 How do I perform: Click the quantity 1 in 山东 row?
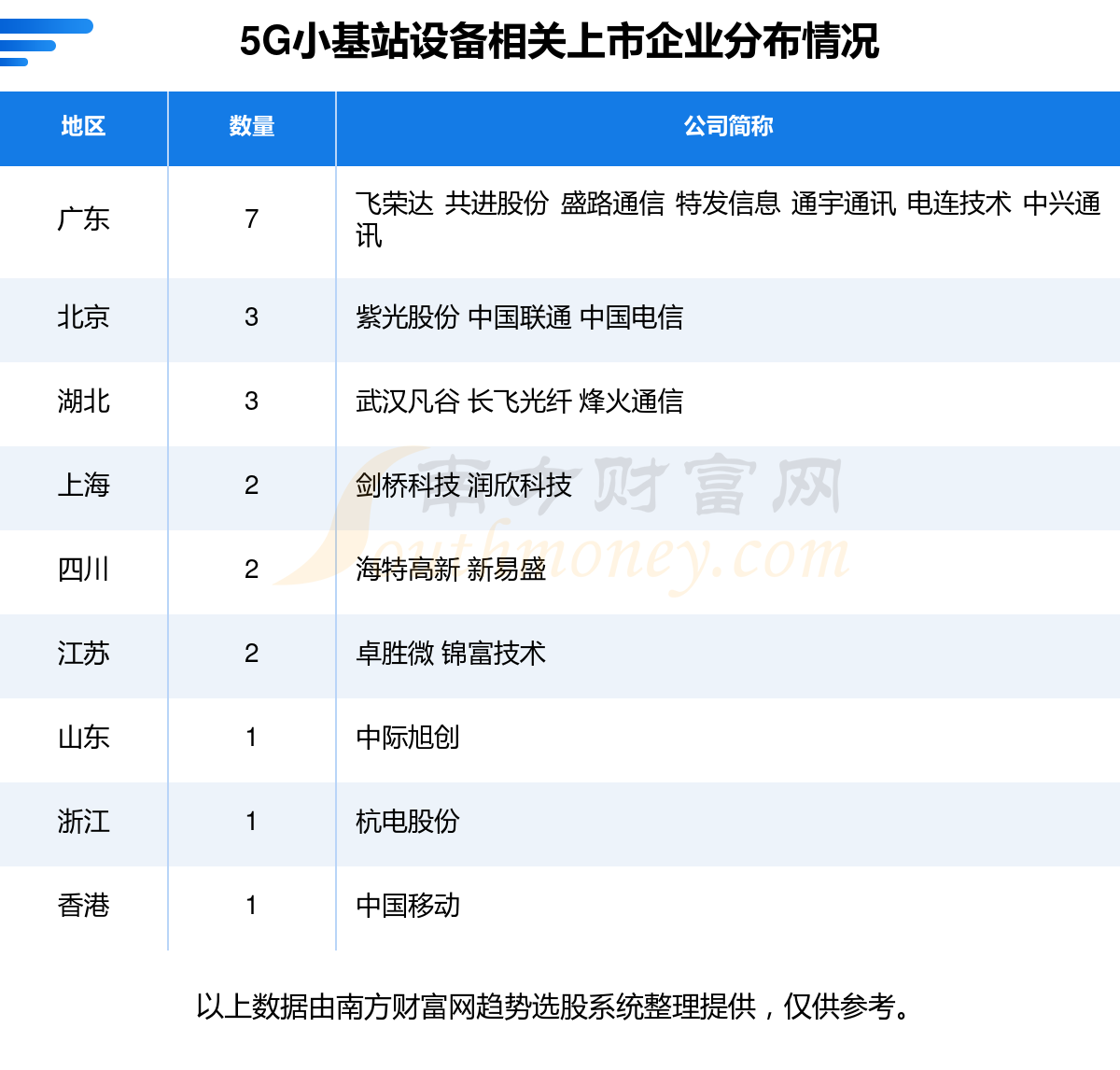251,738
